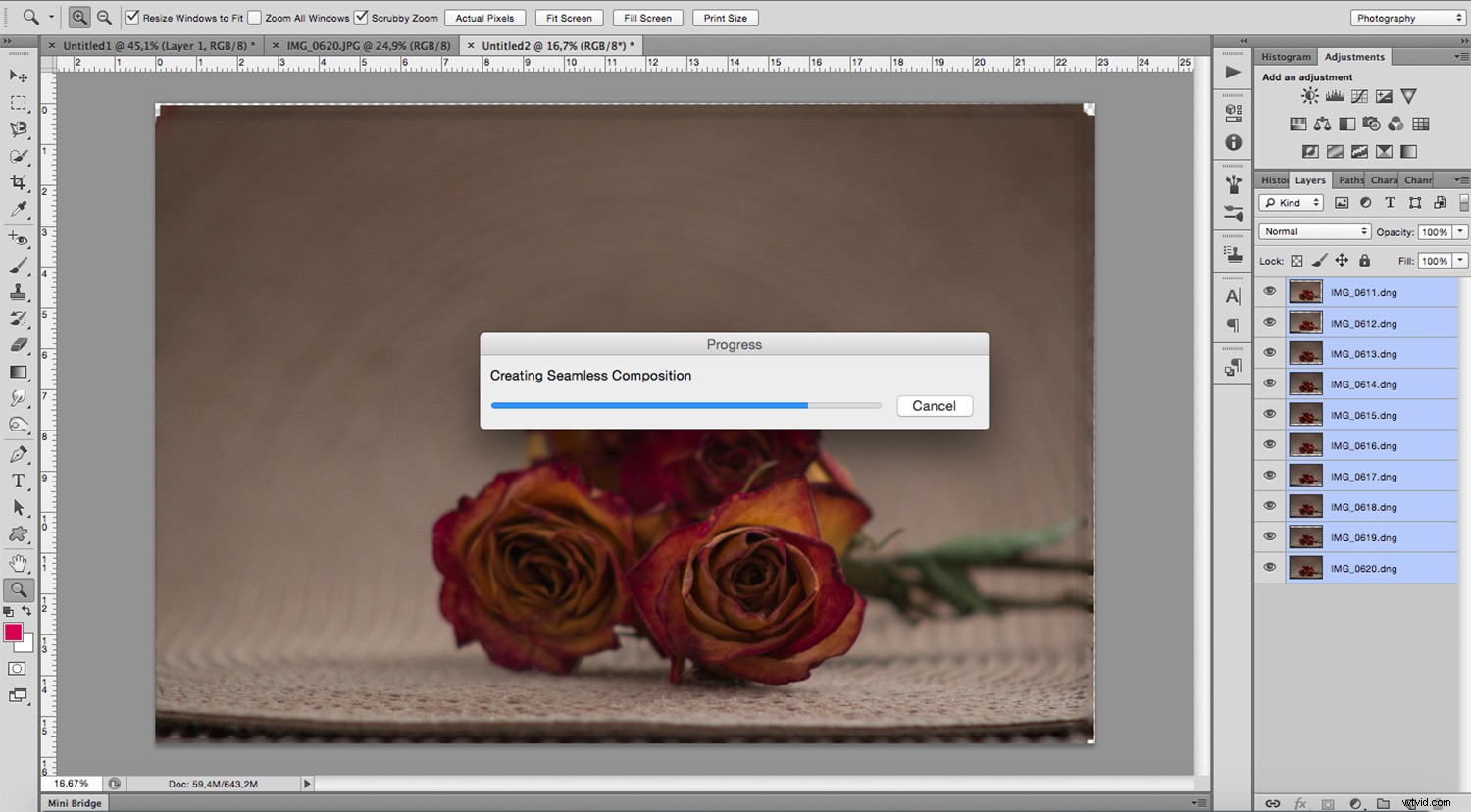Image resolution: width=1471 pixels, height=812 pixels.
Task: Toggle the Resize Windows to Fit checkbox
Action: 131,17
